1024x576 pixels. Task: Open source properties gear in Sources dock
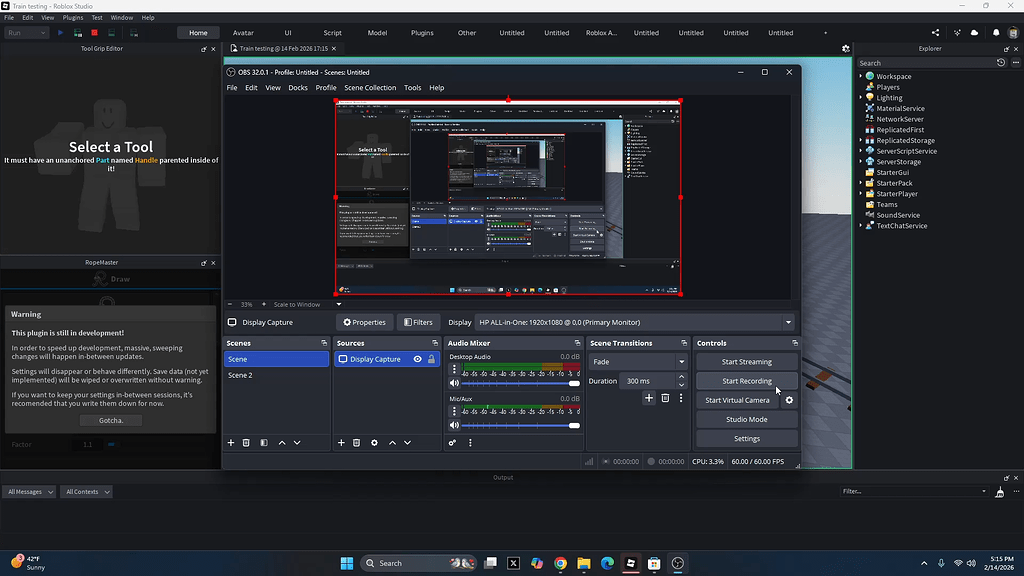click(x=374, y=443)
